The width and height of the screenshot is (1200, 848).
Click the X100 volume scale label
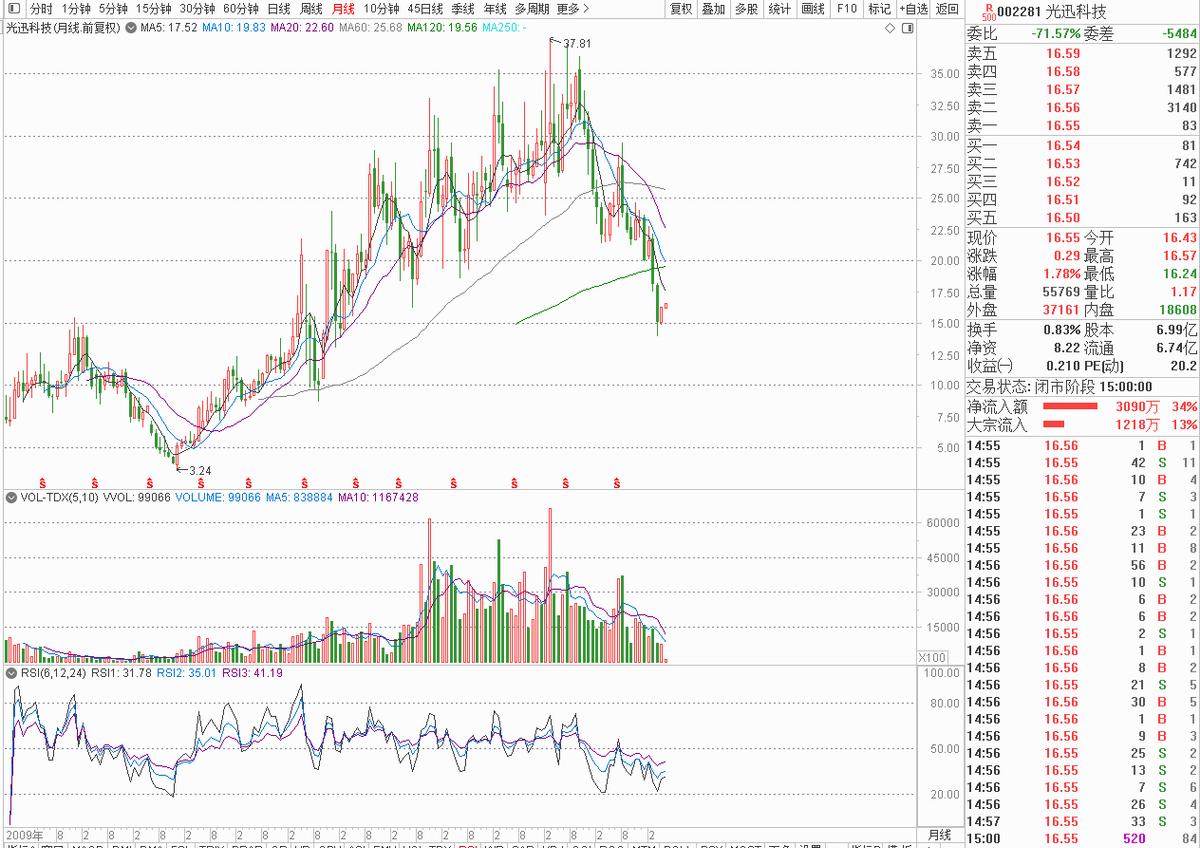tap(931, 657)
